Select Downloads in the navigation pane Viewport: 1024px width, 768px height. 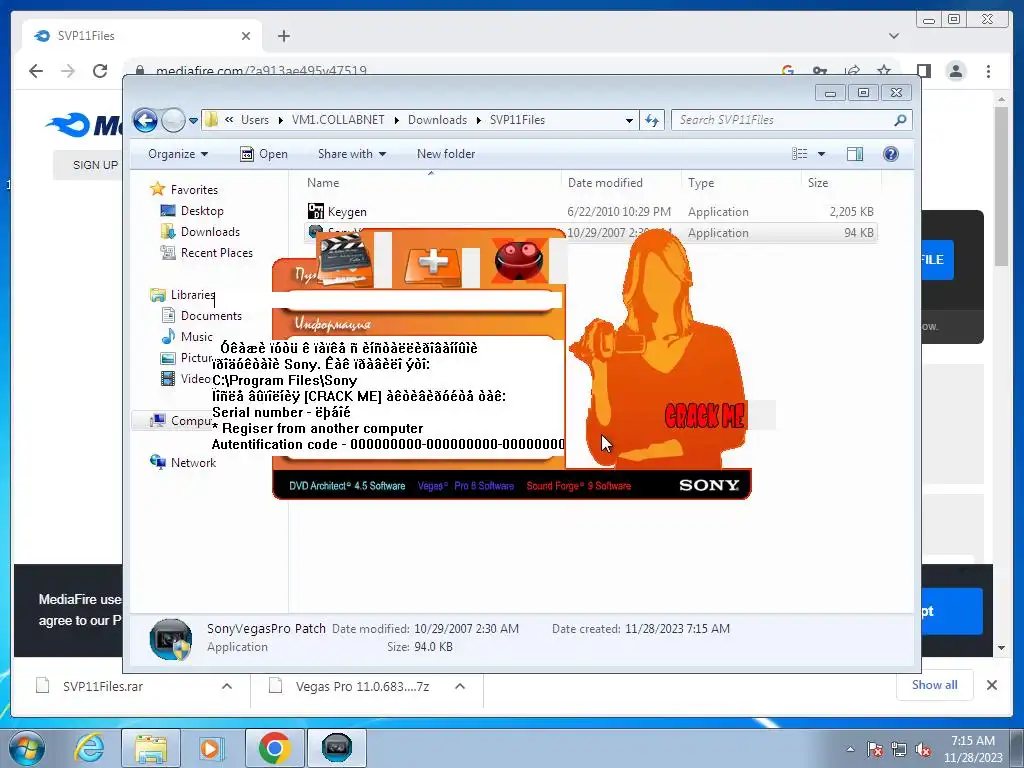coord(210,232)
